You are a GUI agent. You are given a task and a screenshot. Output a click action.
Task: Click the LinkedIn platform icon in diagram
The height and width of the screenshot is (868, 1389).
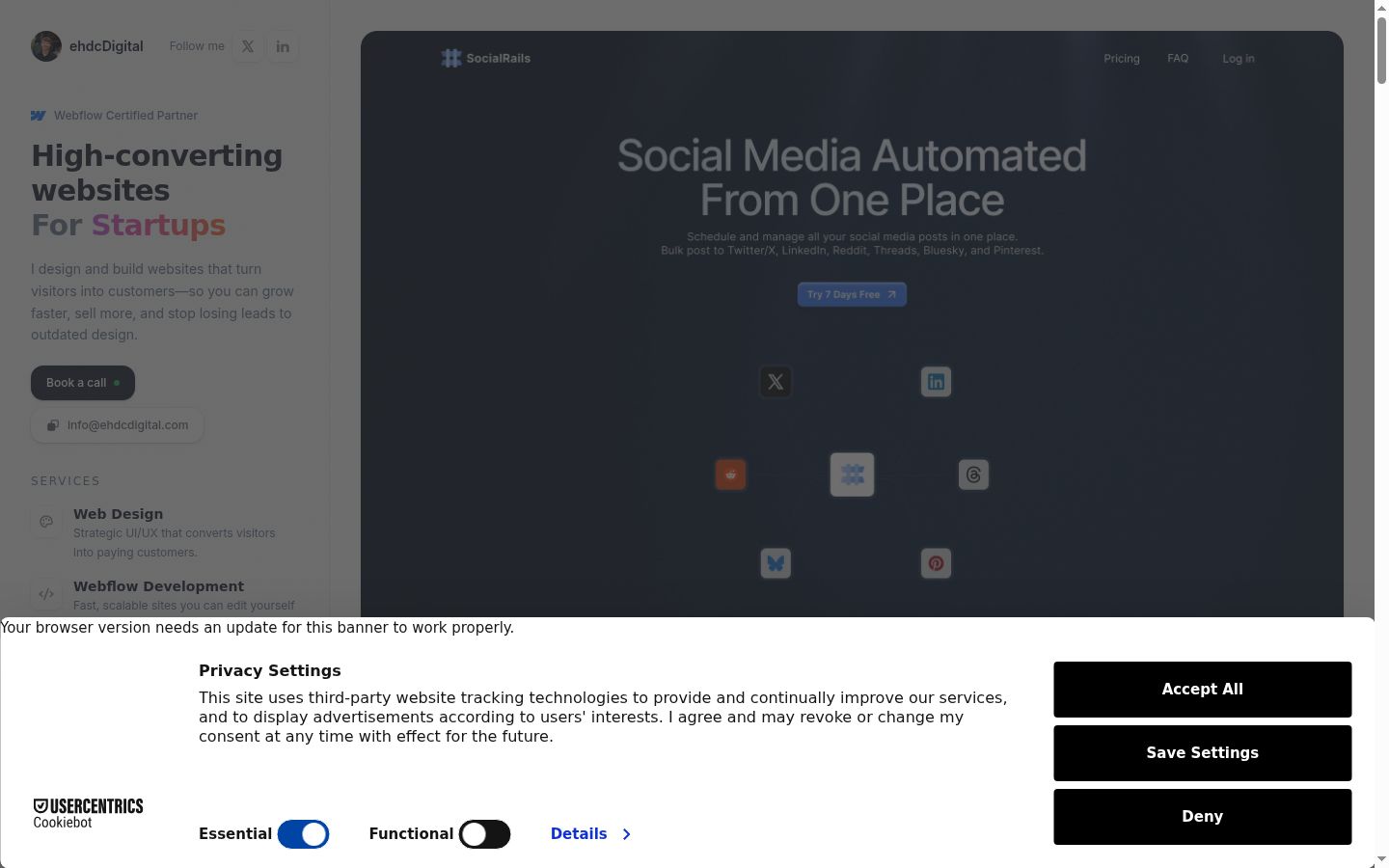coord(936,382)
